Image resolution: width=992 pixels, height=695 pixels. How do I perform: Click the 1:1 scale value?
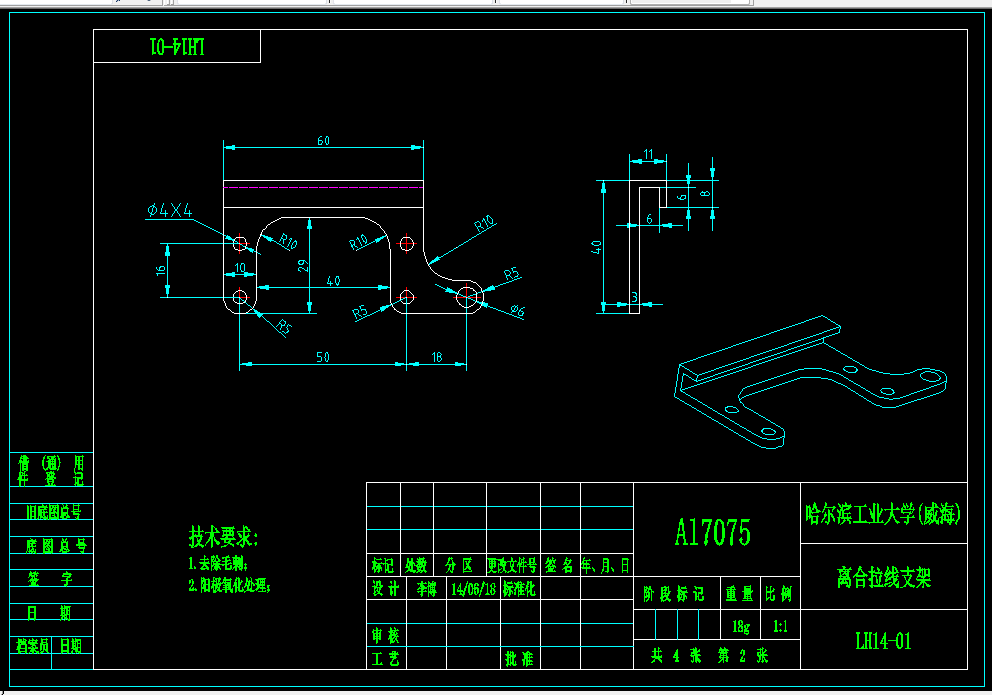coord(780,626)
